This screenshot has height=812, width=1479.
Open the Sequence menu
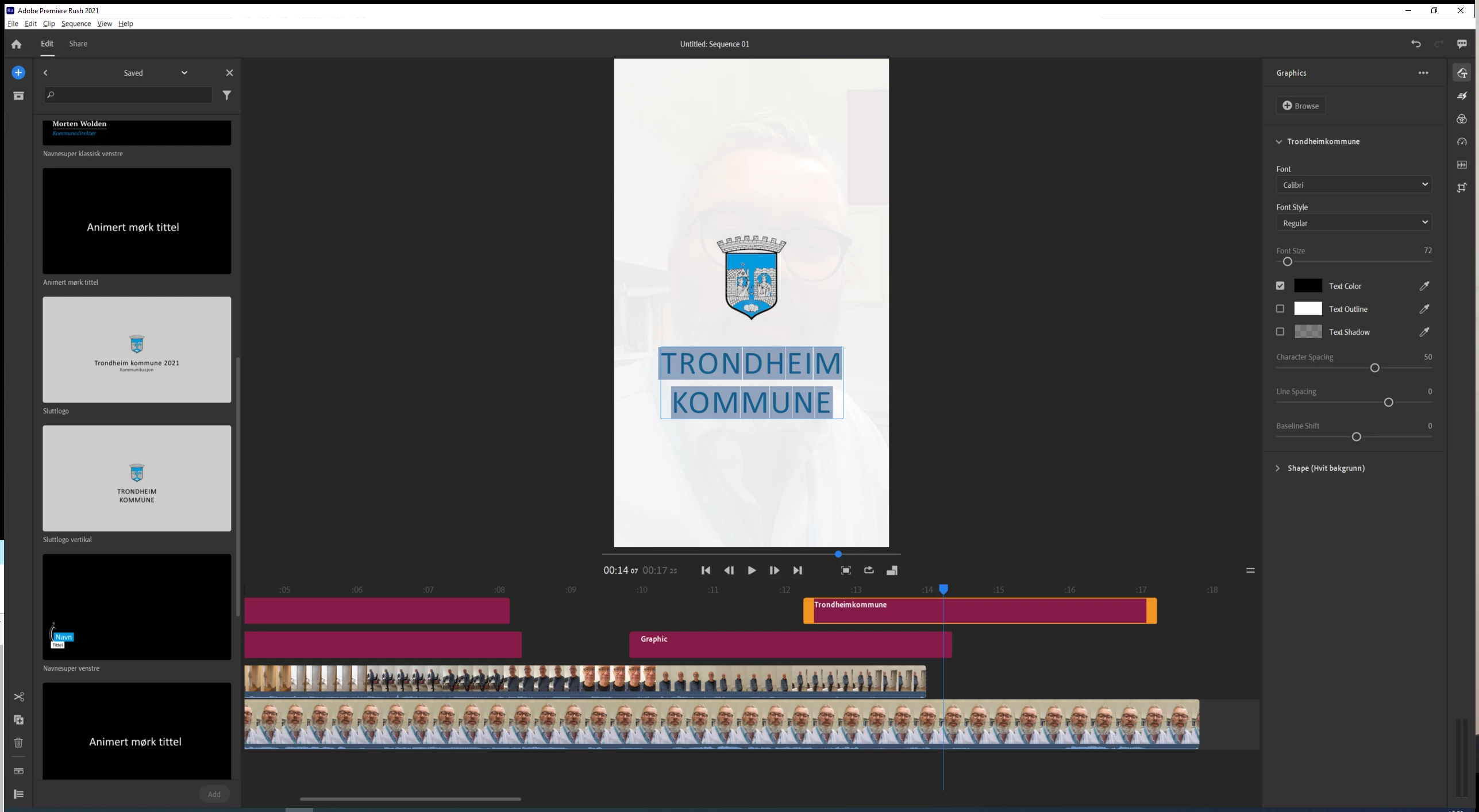tap(76, 24)
